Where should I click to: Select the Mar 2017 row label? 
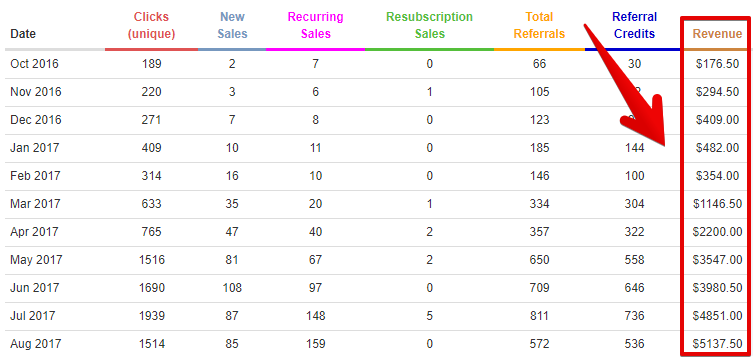(x=35, y=203)
